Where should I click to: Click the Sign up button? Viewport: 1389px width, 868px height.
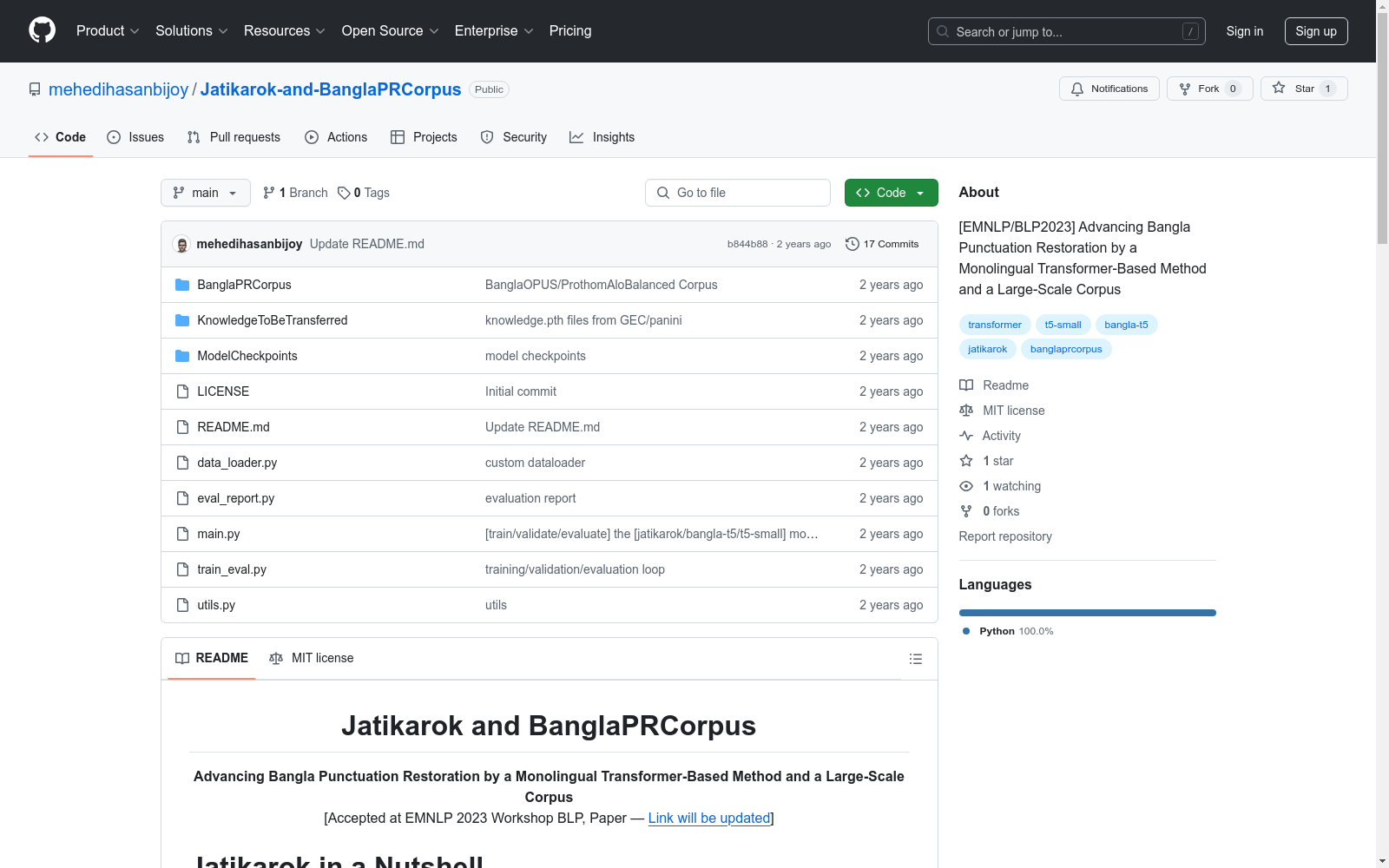(x=1316, y=31)
